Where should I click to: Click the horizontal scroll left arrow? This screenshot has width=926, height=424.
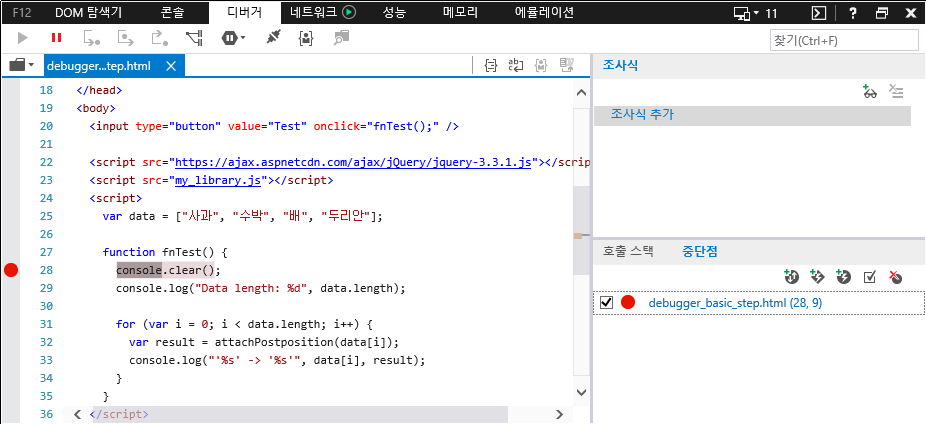(77, 414)
